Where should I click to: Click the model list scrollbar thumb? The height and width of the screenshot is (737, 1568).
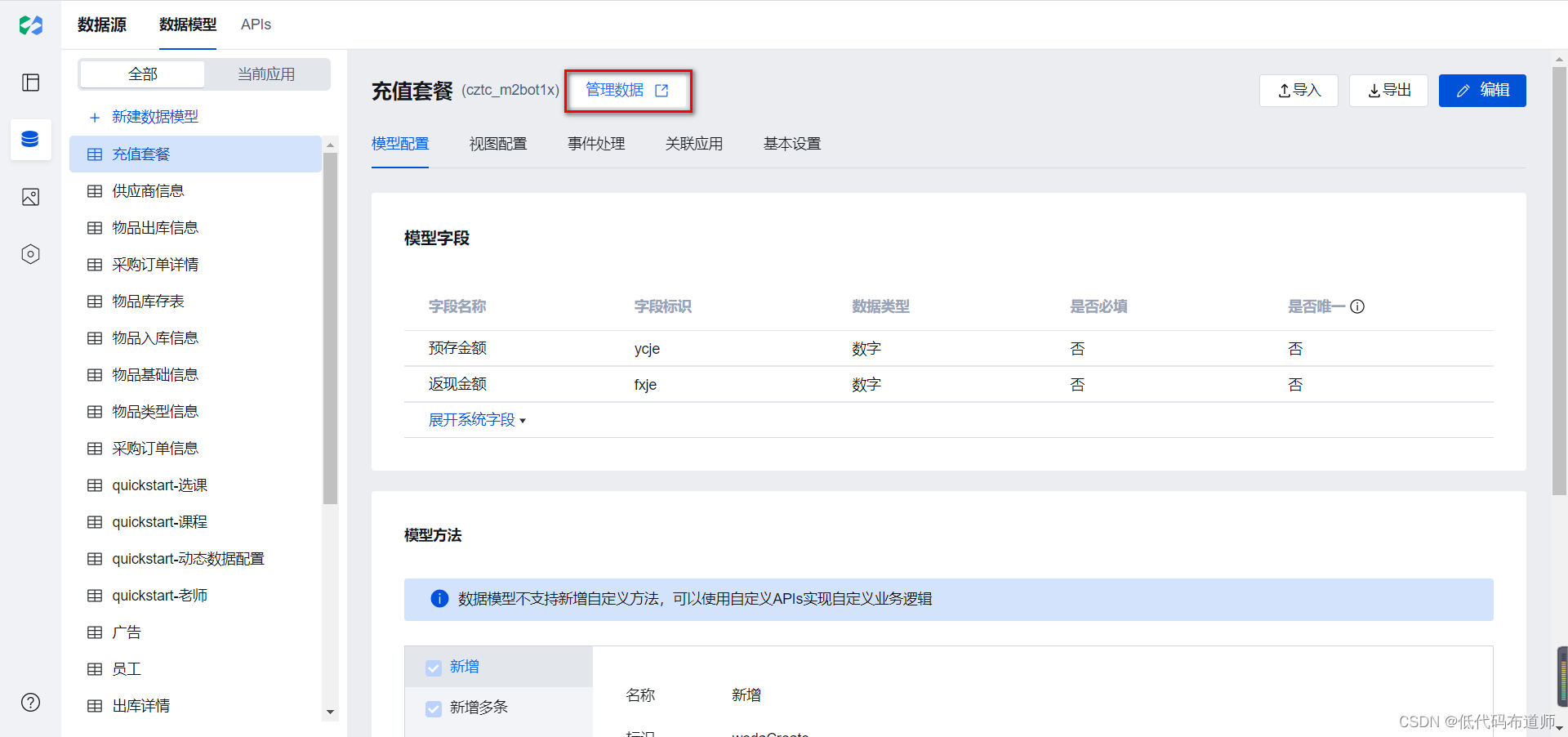point(330,328)
